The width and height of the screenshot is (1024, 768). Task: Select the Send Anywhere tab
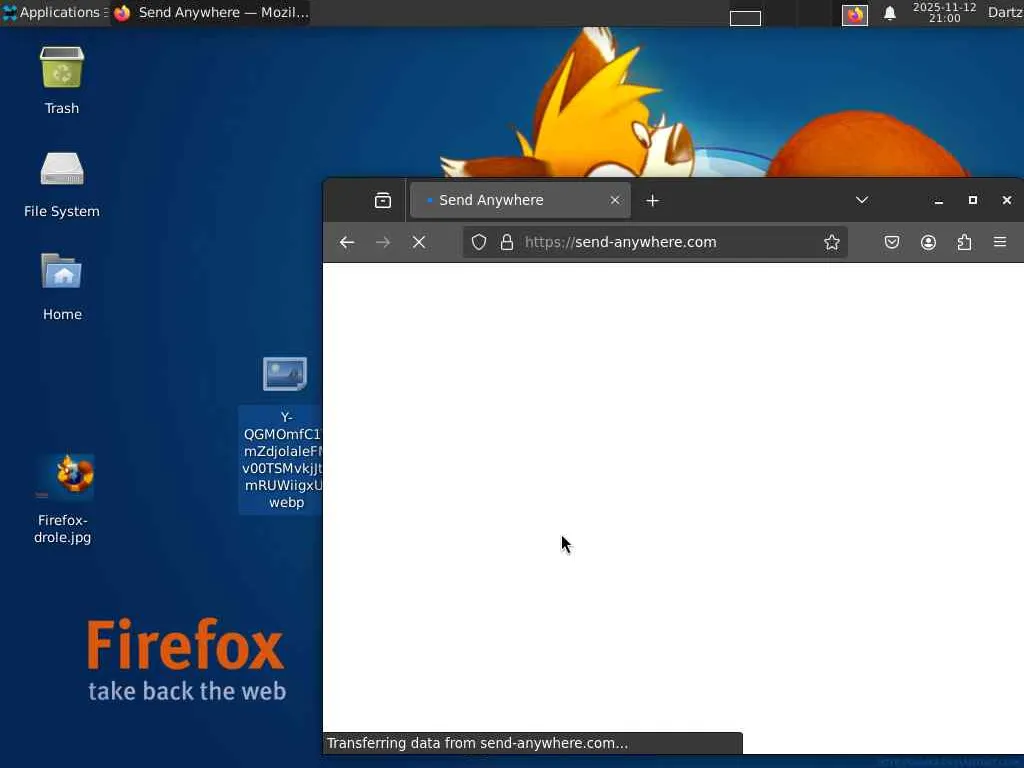point(520,200)
